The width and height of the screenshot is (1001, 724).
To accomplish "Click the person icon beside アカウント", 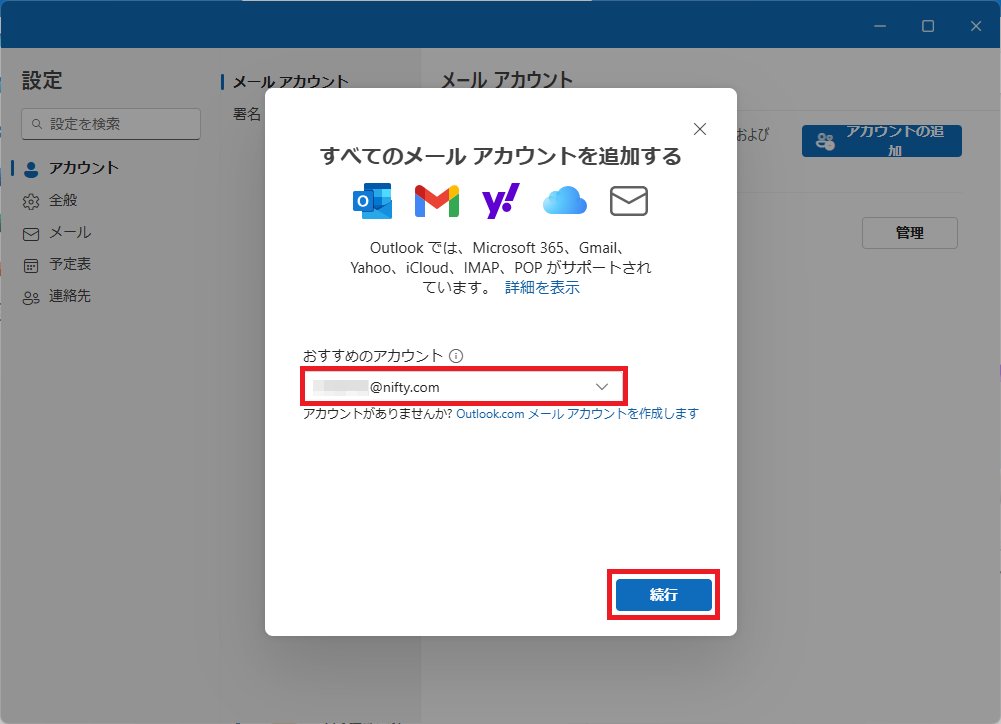I will [31, 169].
